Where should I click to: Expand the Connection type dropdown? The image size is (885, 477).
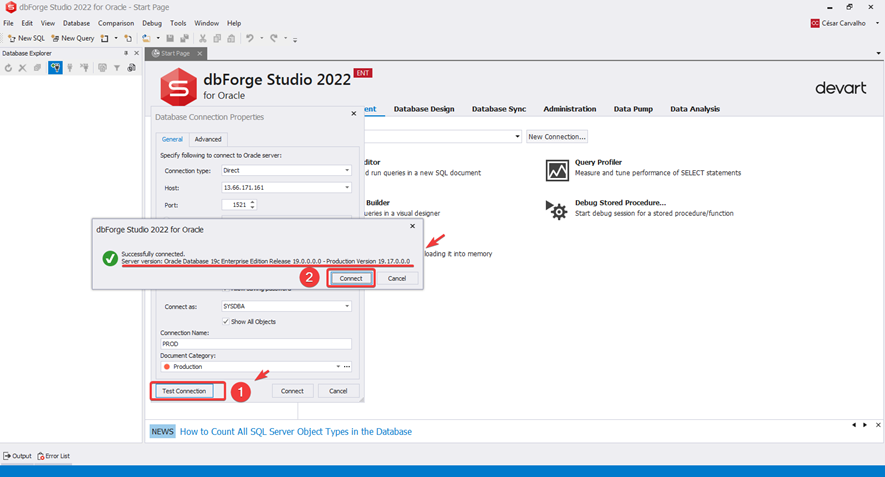pyautogui.click(x=347, y=171)
